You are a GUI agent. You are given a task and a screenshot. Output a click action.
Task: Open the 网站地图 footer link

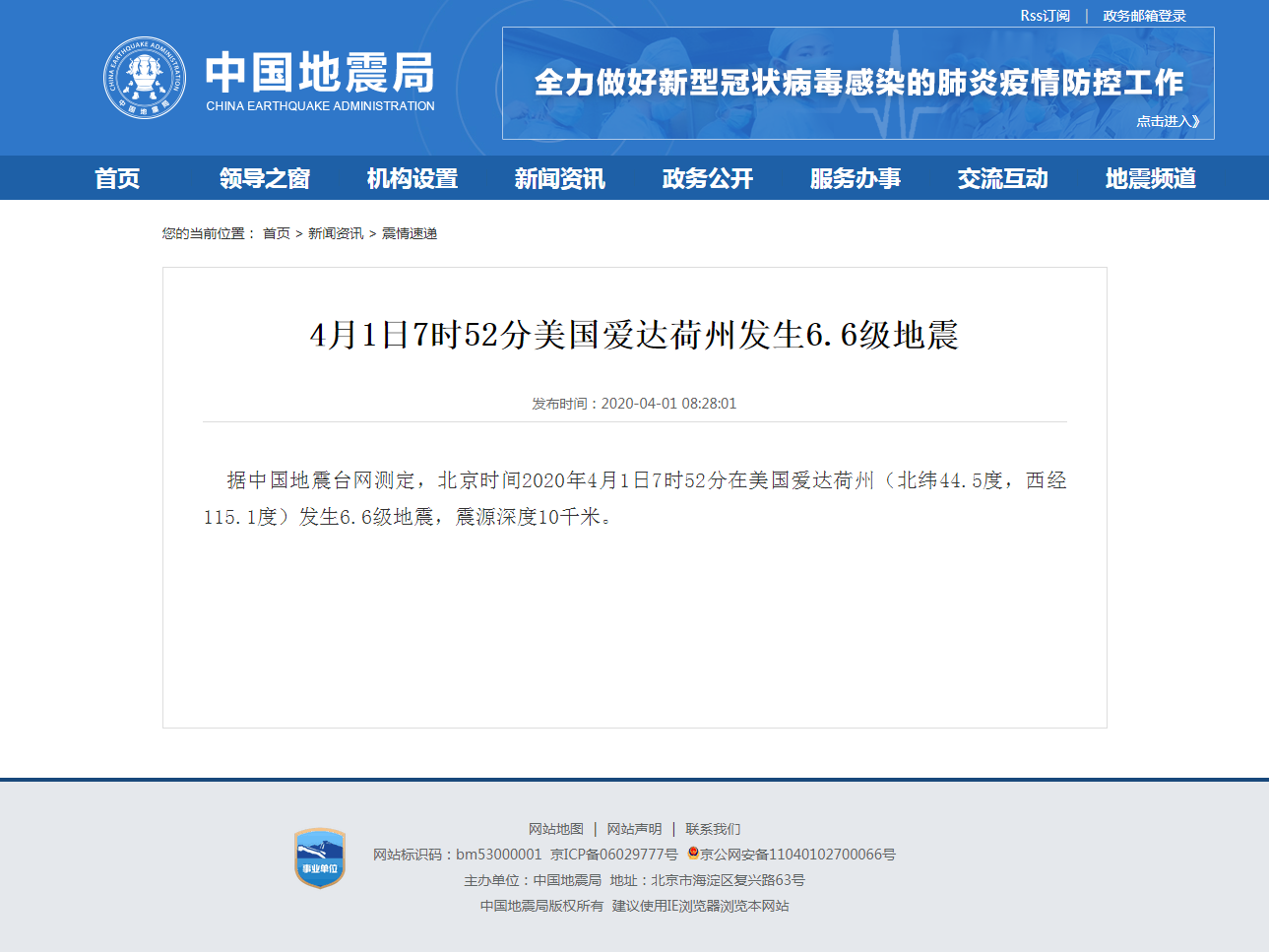point(556,829)
